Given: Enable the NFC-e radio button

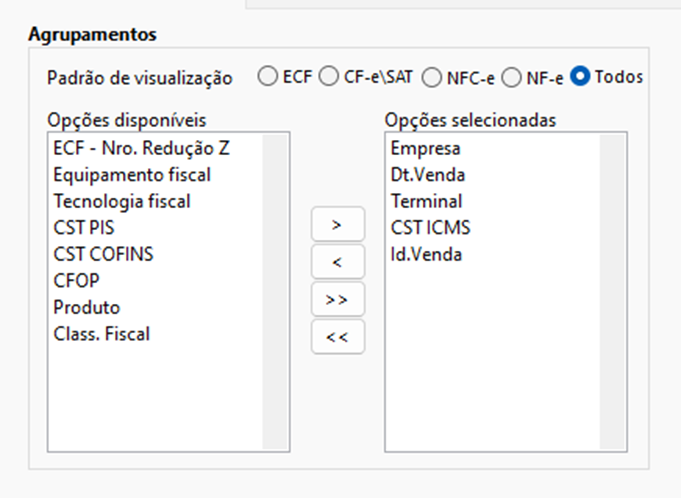Looking at the screenshot, I should [431, 77].
